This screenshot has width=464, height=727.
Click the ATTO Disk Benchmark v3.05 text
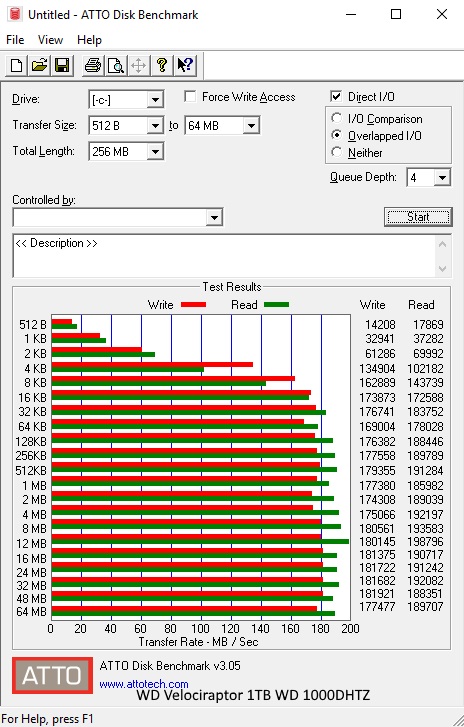(170, 666)
